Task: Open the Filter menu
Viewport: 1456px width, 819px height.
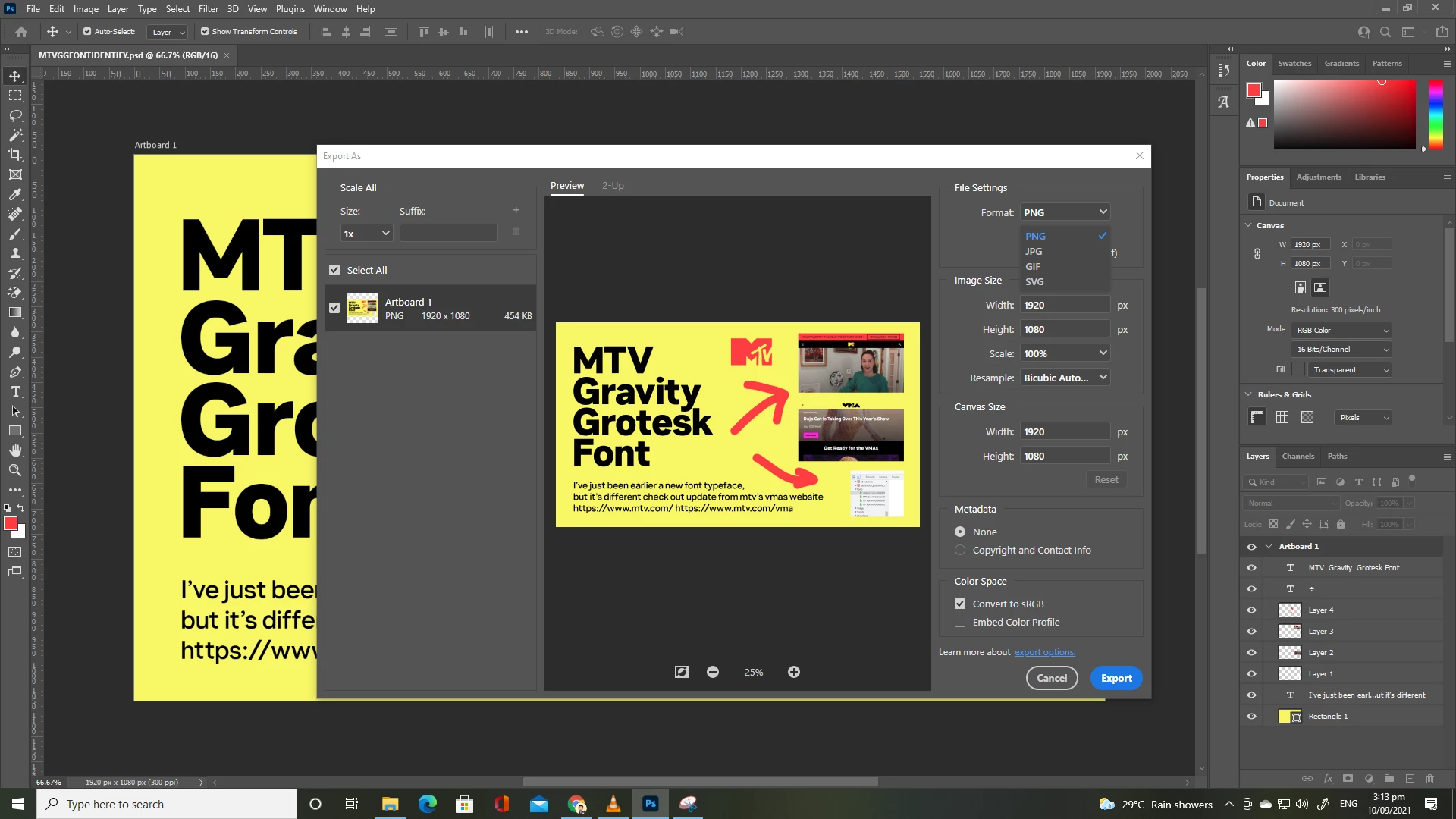Action: 209,9
